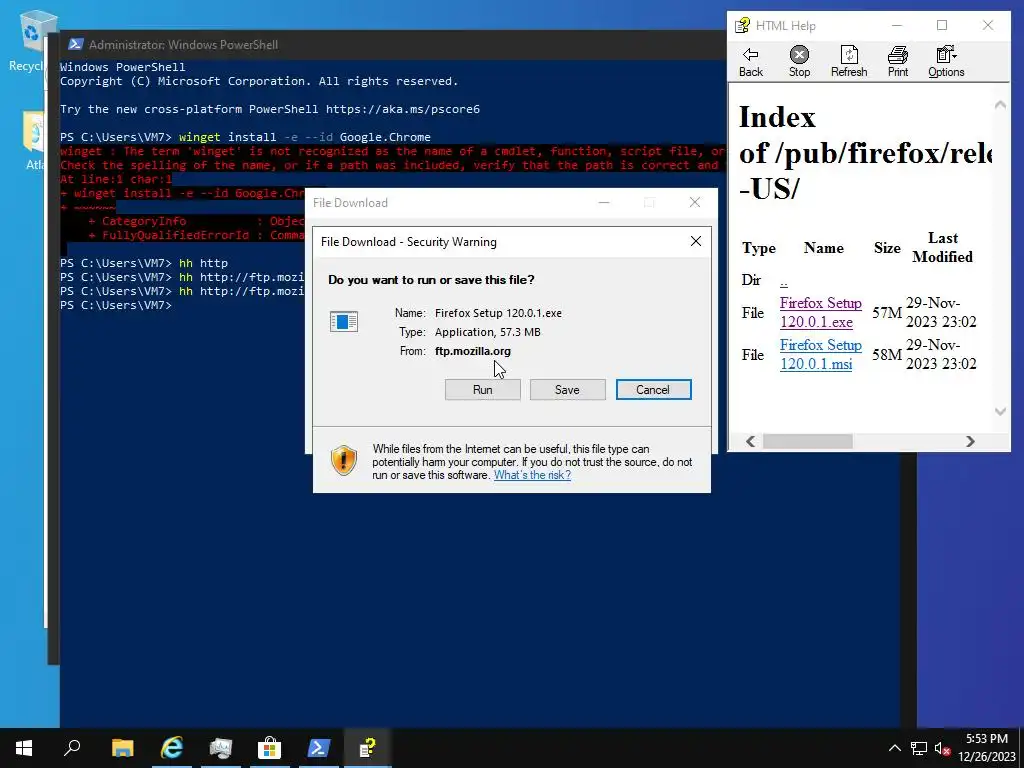Open File Explorer from taskbar

point(122,748)
